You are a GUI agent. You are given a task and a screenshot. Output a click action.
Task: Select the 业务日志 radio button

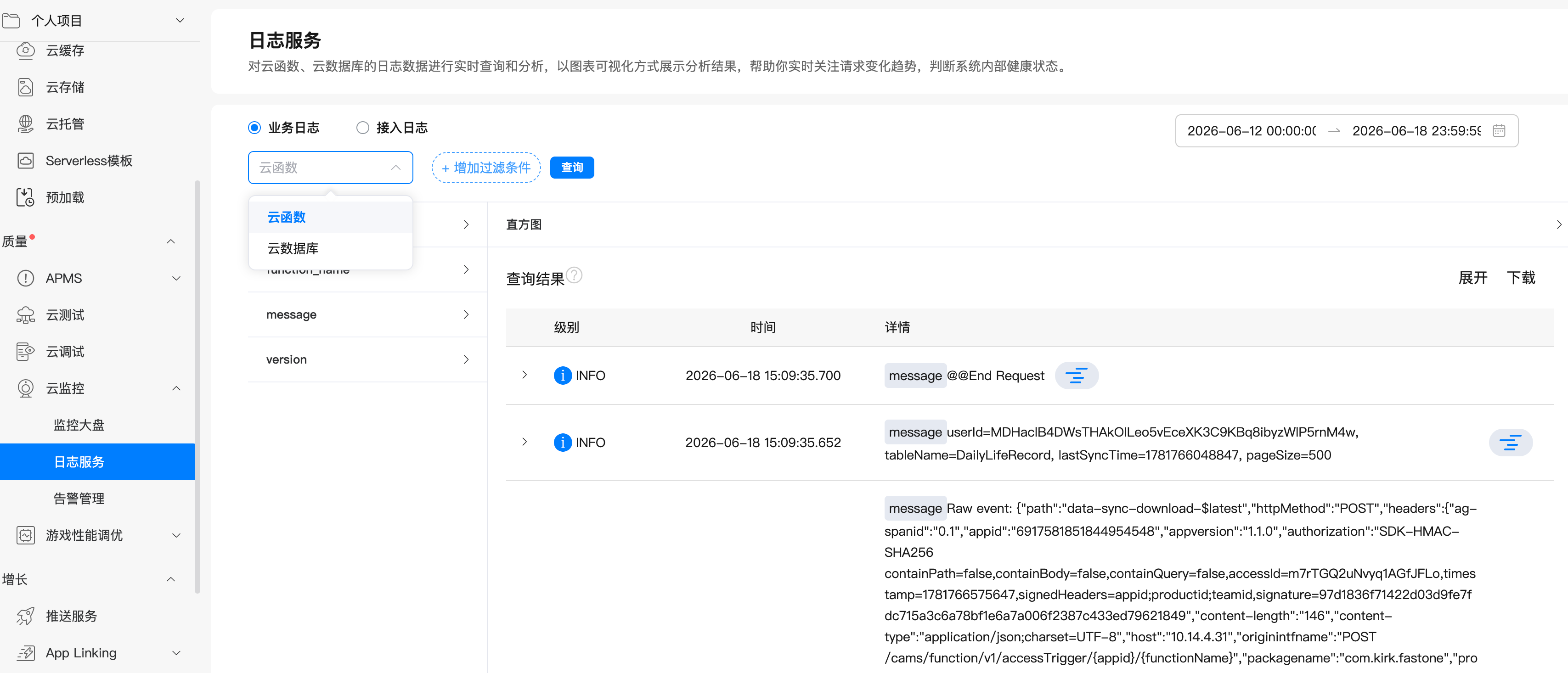tap(254, 128)
